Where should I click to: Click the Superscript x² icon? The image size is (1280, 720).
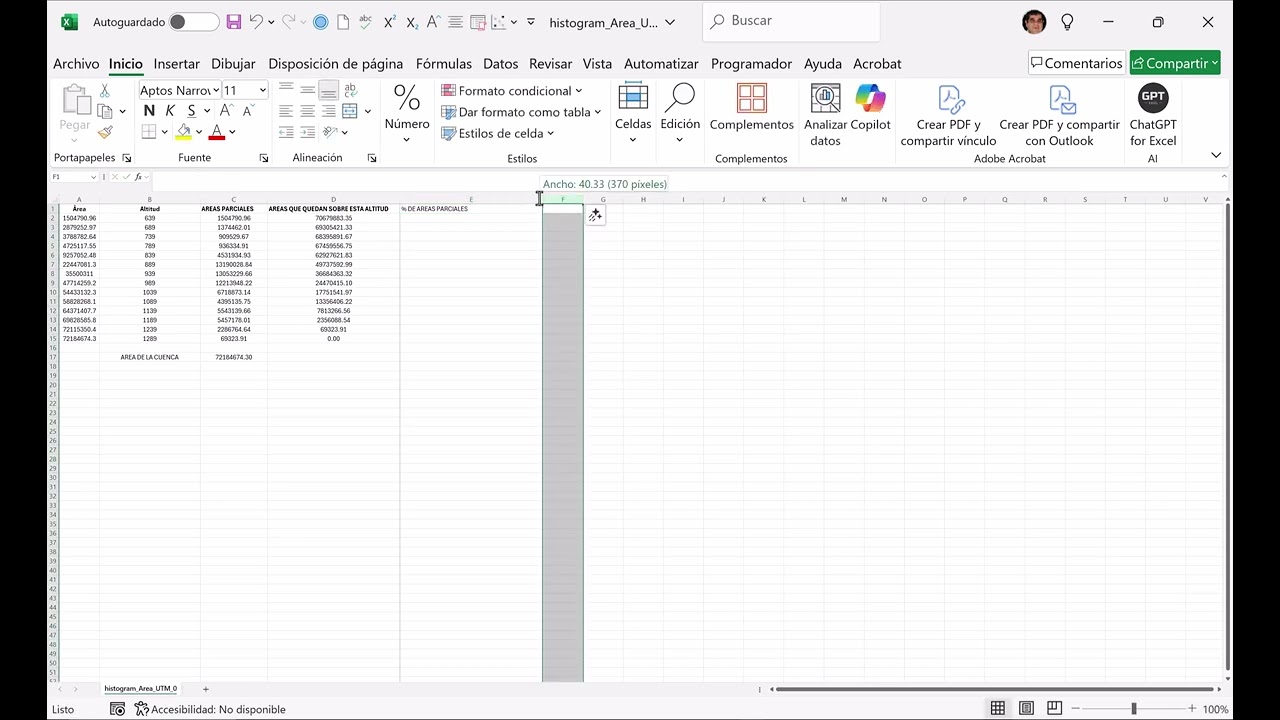(x=389, y=22)
